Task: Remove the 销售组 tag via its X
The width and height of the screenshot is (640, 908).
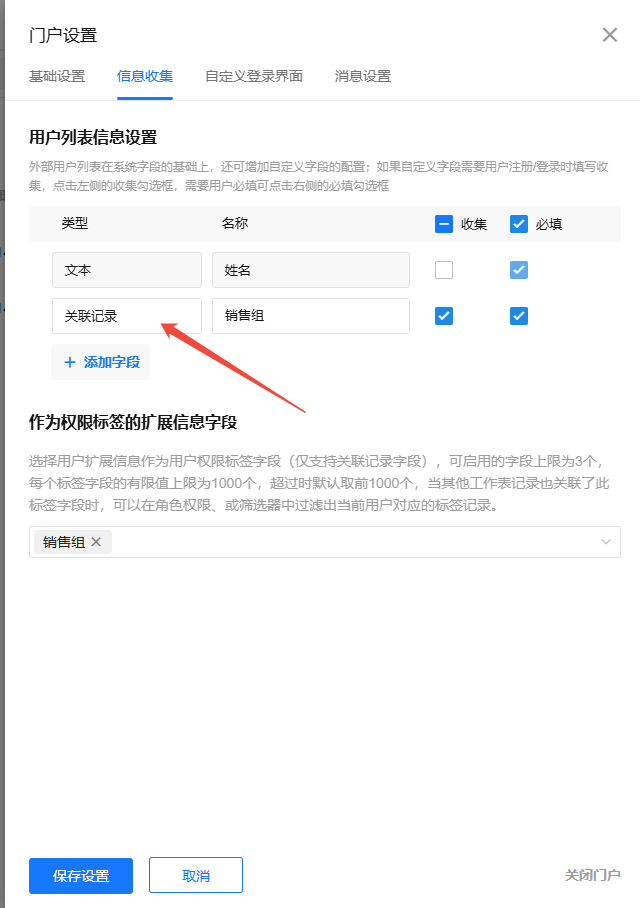Action: point(96,541)
